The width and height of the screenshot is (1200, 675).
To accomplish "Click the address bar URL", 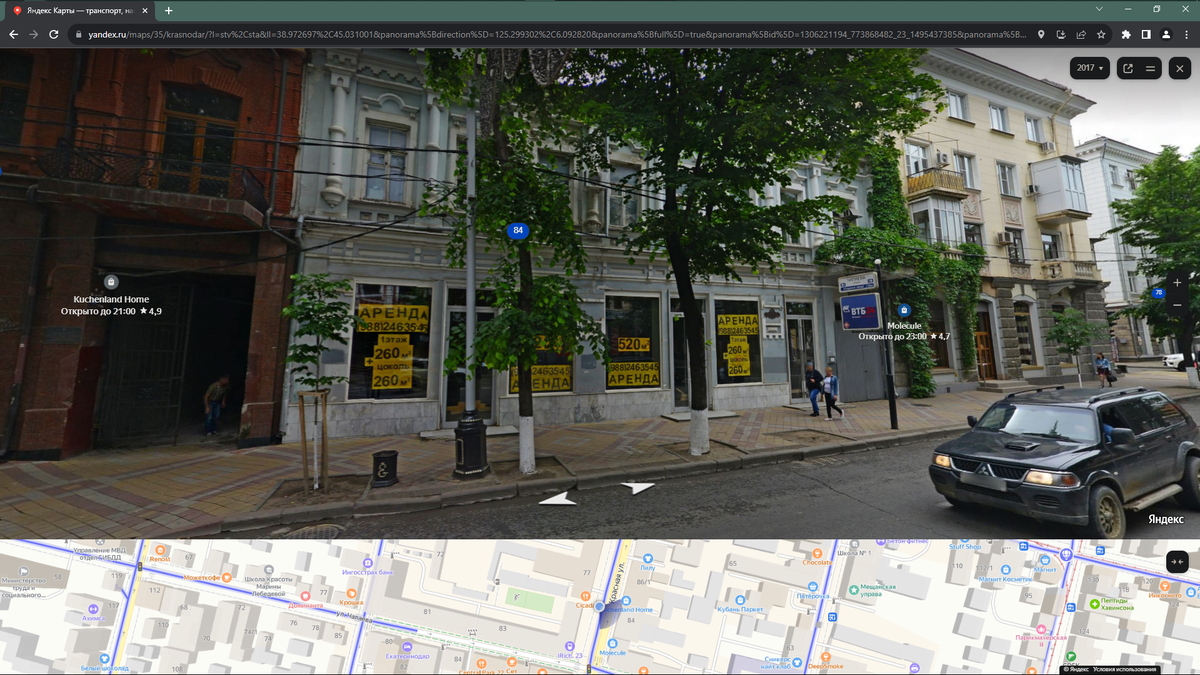I will 558,34.
